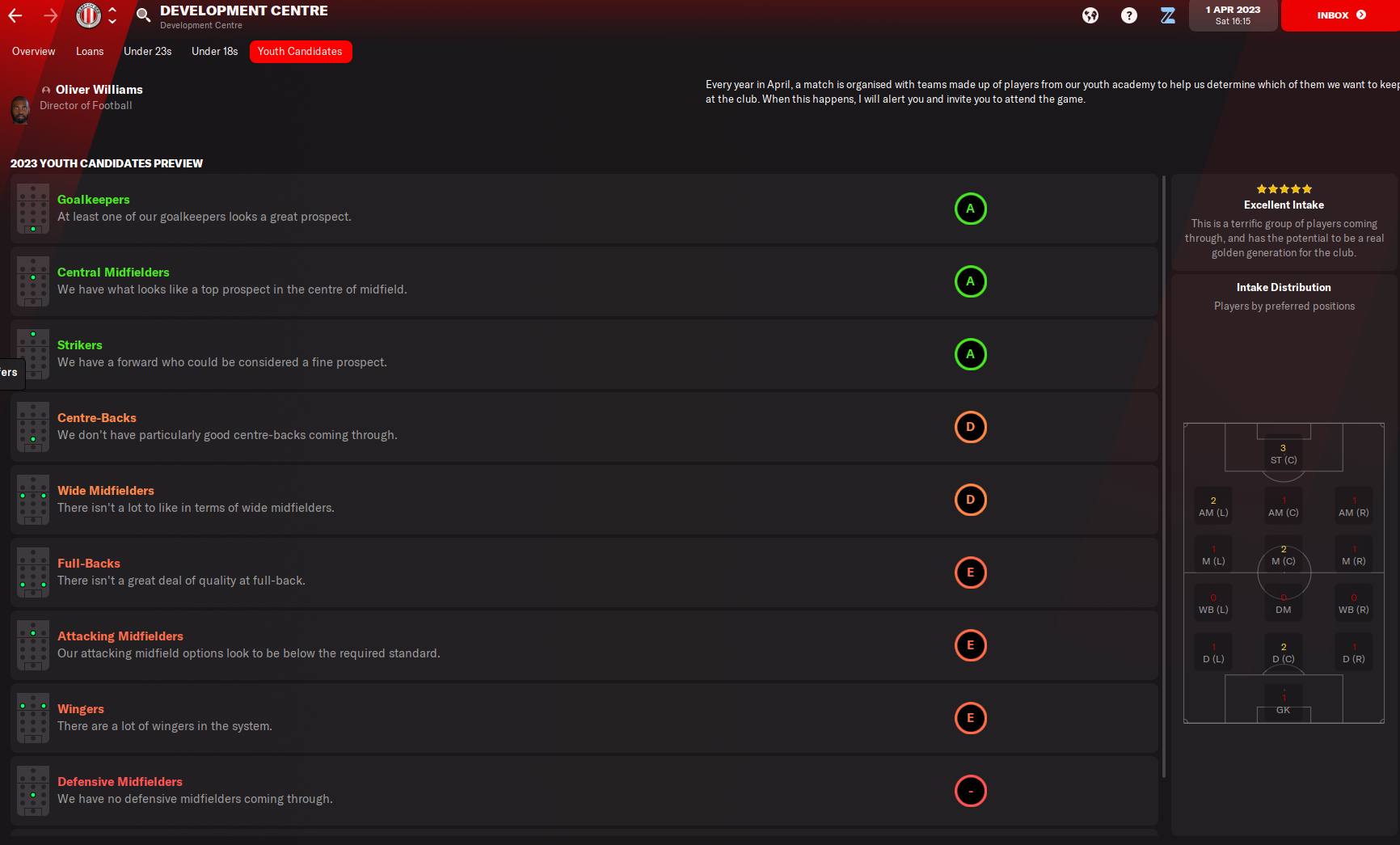The width and height of the screenshot is (1400, 845).
Task: Select the DM position on the pitch
Action: pyautogui.click(x=1284, y=603)
